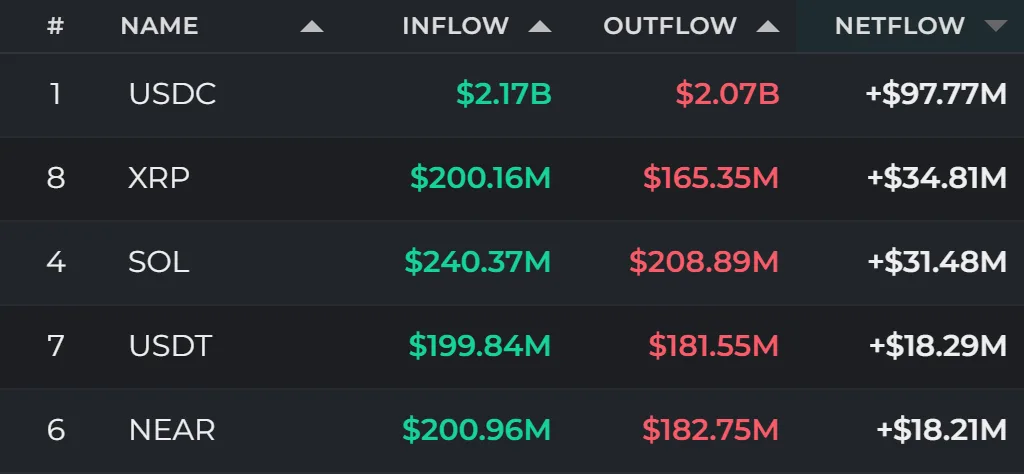This screenshot has width=1024, height=474.
Task: Click the OUTFLOW column header label
Action: (670, 26)
